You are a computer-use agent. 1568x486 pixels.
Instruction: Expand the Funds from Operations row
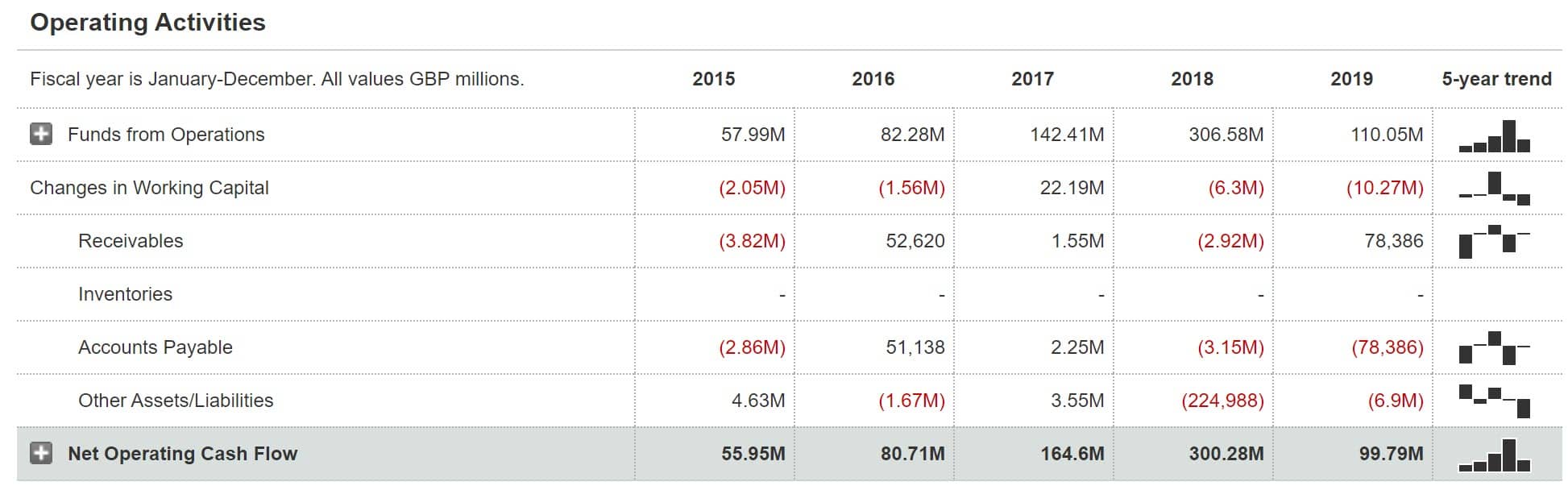[x=41, y=134]
